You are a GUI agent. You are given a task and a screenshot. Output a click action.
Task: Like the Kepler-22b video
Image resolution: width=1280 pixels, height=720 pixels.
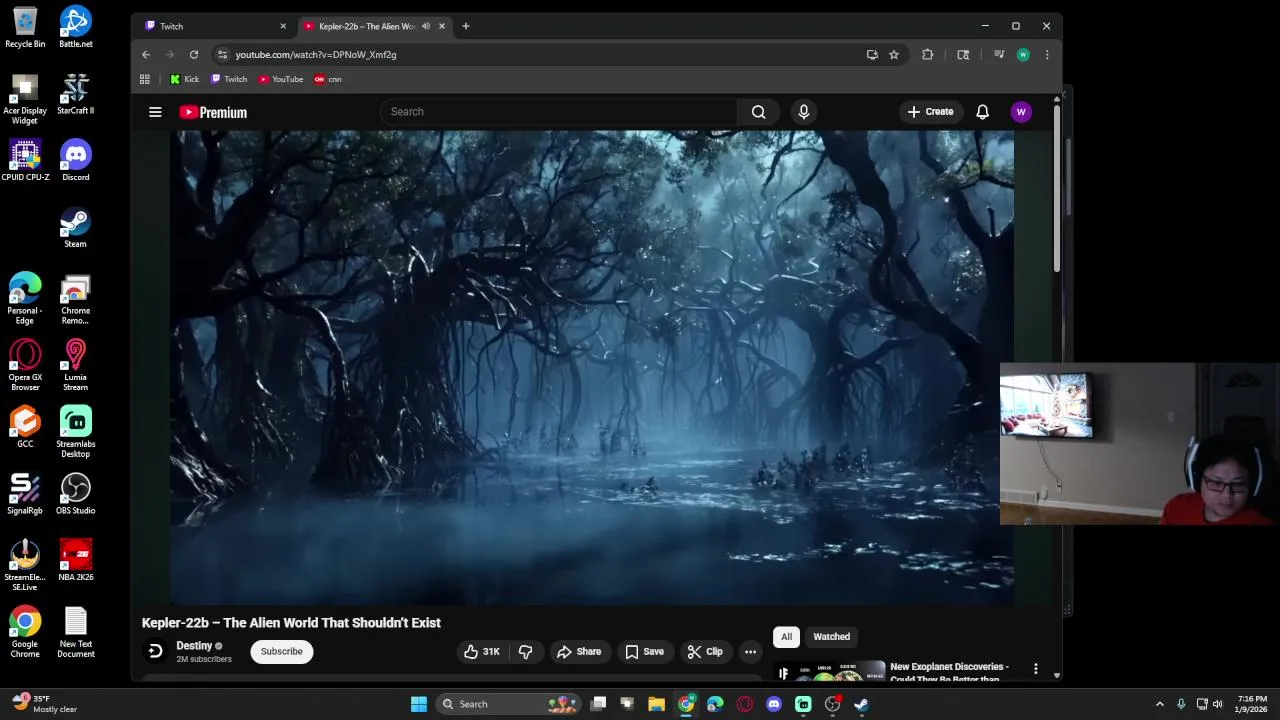pos(482,652)
